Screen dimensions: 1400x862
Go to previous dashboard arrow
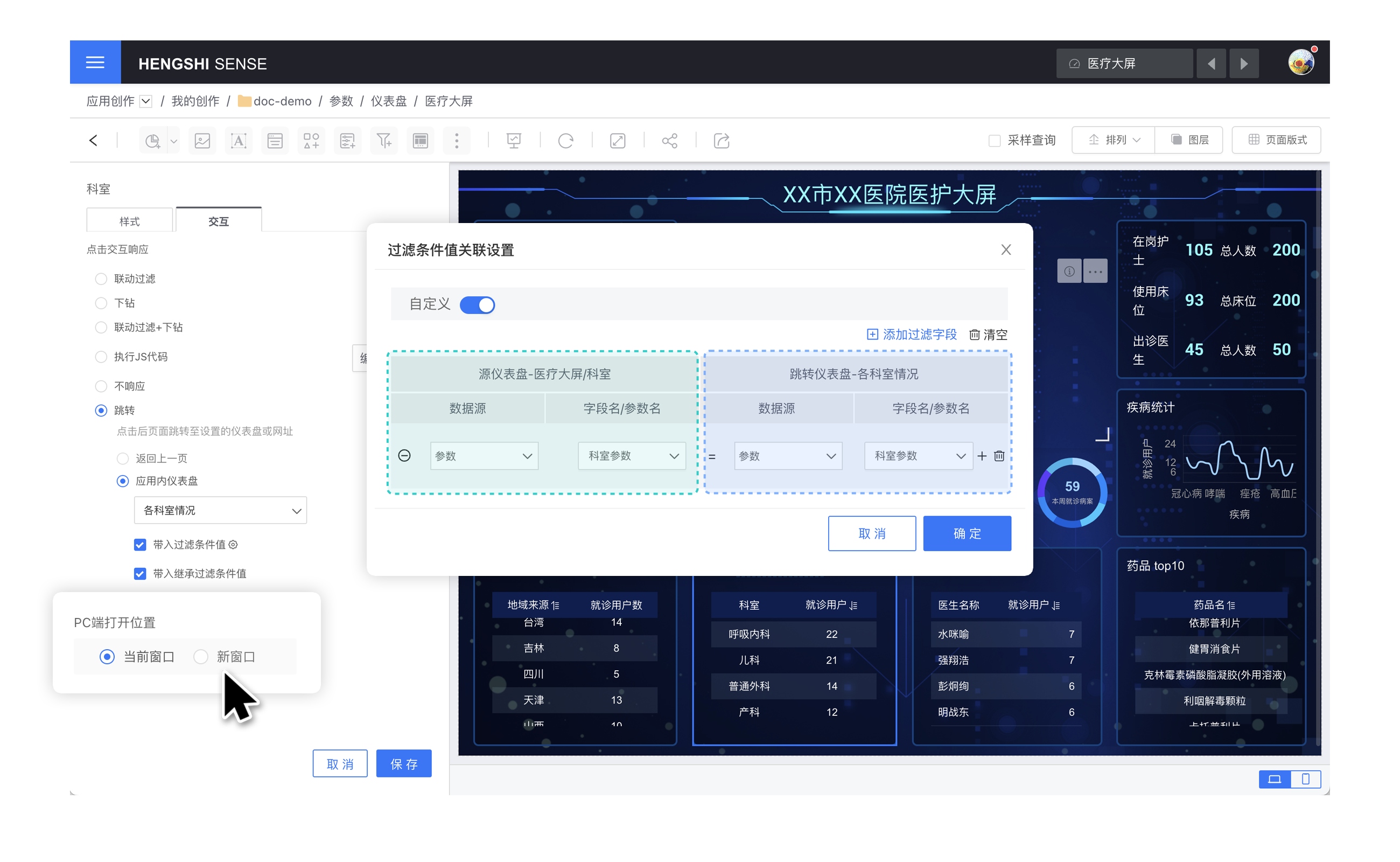(1212, 63)
